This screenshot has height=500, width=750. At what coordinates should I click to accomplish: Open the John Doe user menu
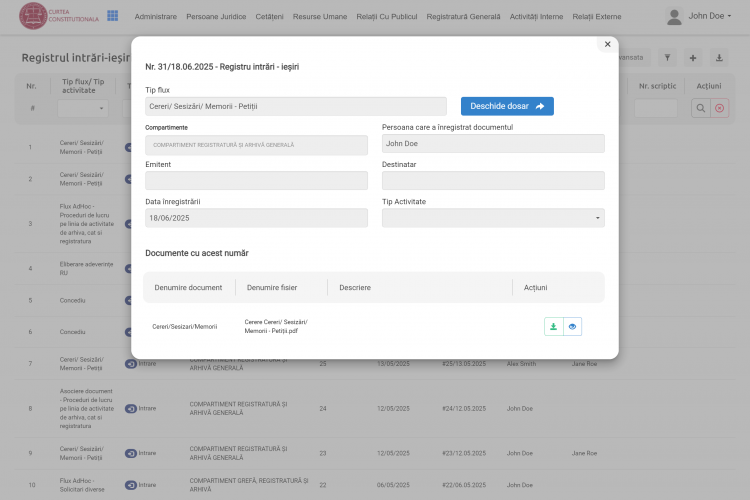(x=709, y=16)
